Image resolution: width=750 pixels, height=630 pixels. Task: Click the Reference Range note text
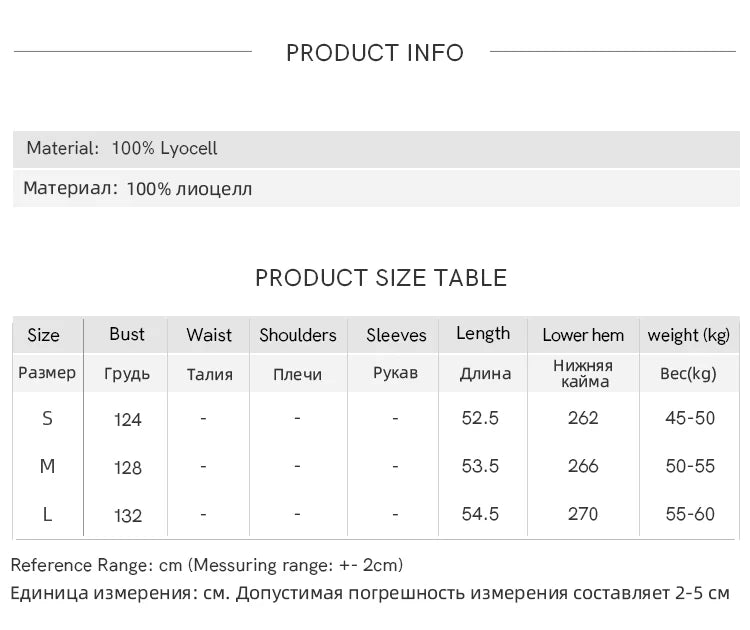207,565
